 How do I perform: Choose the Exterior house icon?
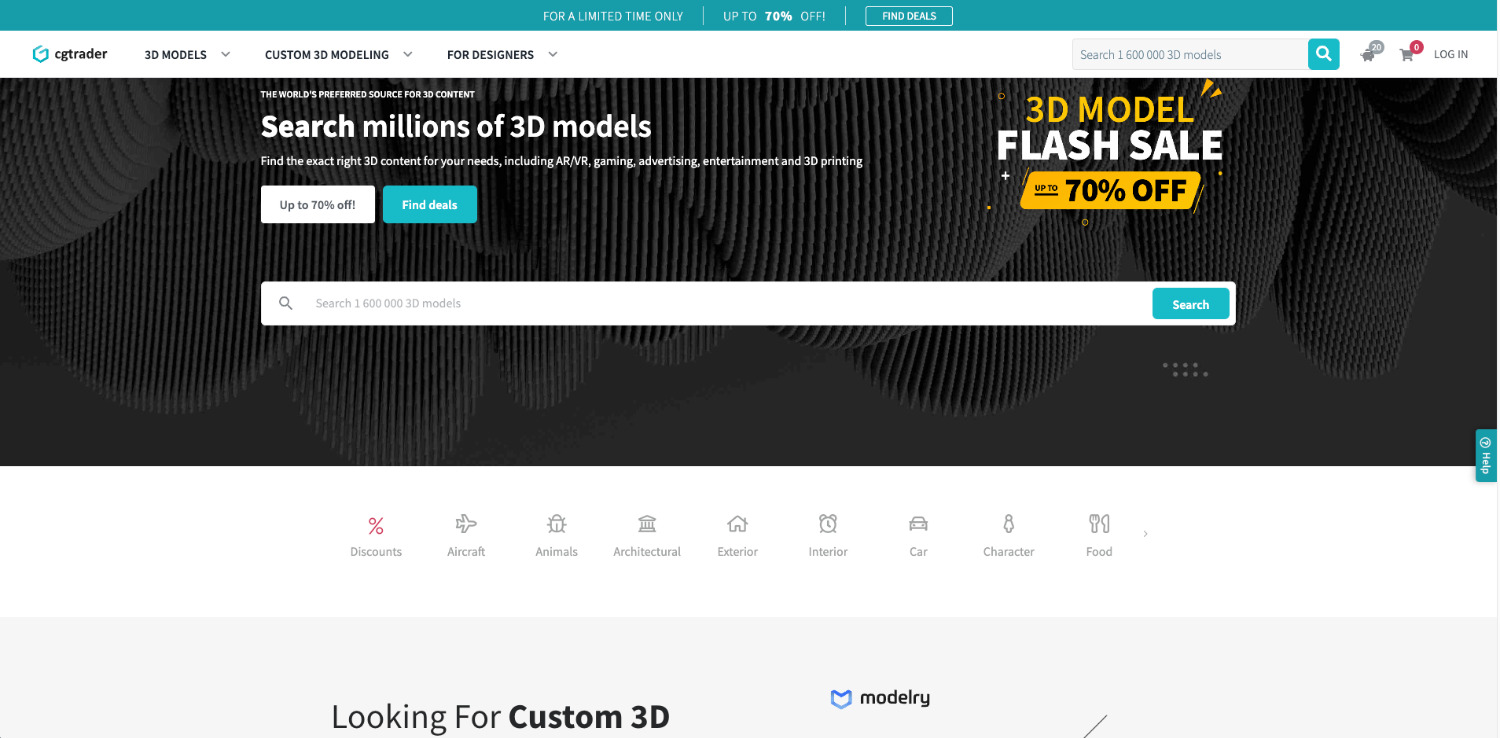point(737,524)
